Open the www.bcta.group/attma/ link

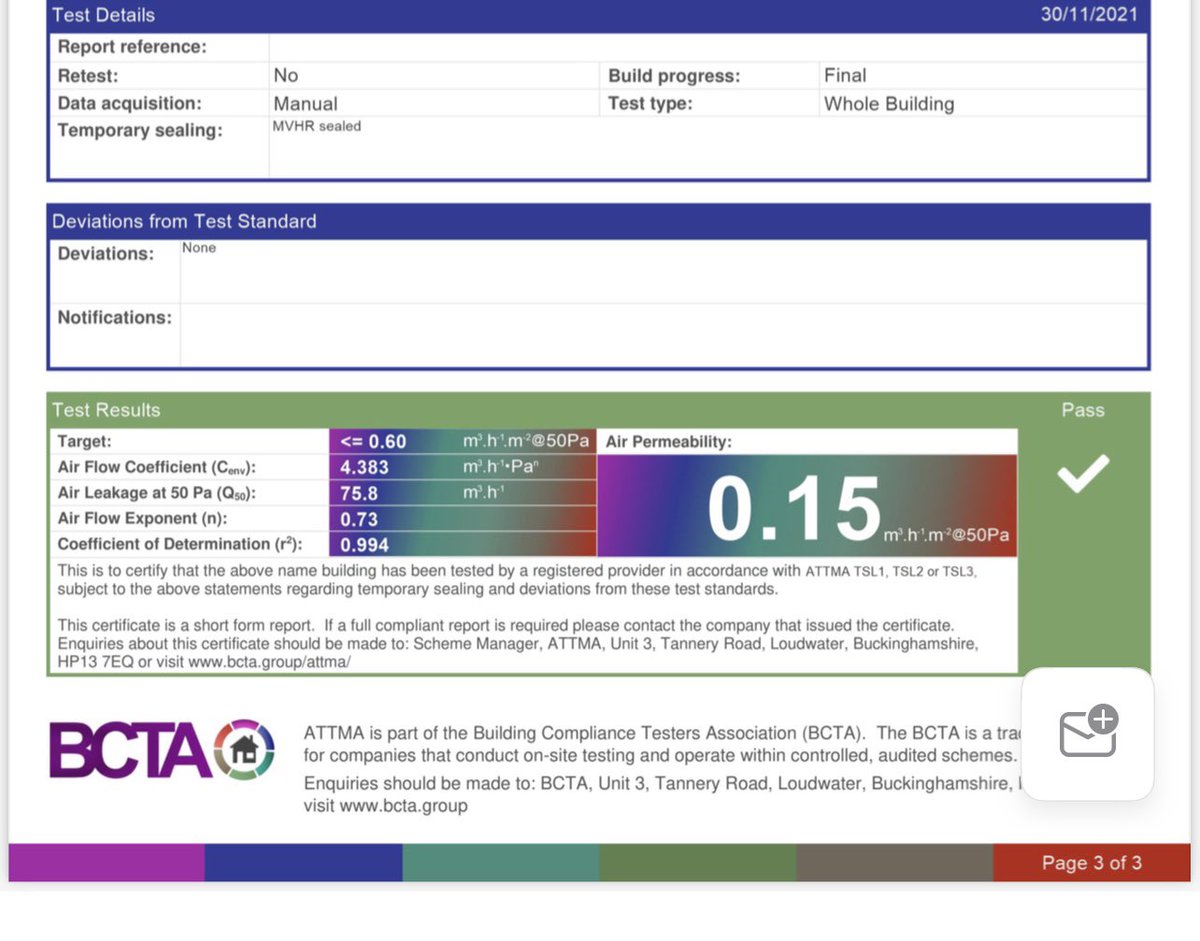(x=270, y=662)
